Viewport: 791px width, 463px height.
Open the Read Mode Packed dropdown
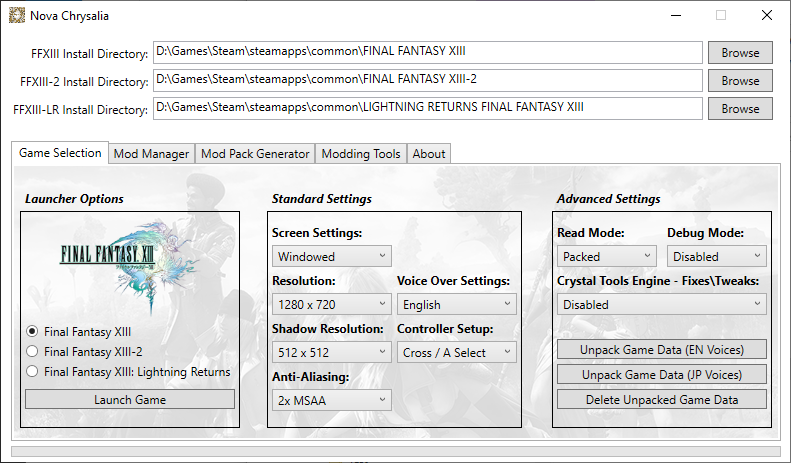click(x=606, y=256)
